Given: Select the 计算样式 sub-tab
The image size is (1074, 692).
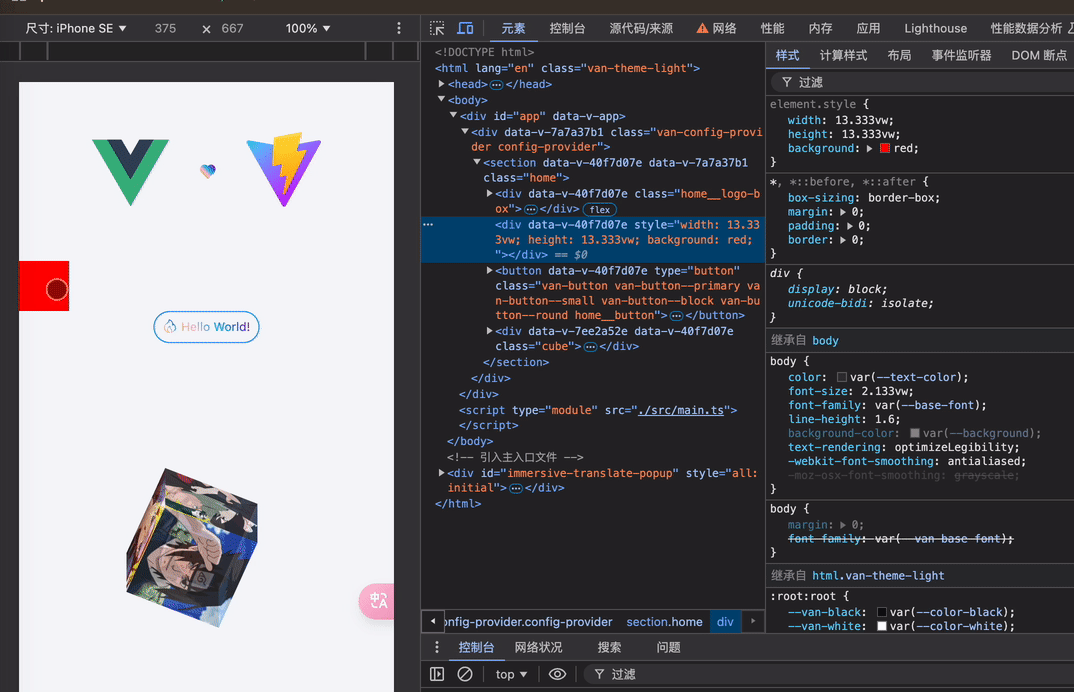Looking at the screenshot, I should pos(843,55).
